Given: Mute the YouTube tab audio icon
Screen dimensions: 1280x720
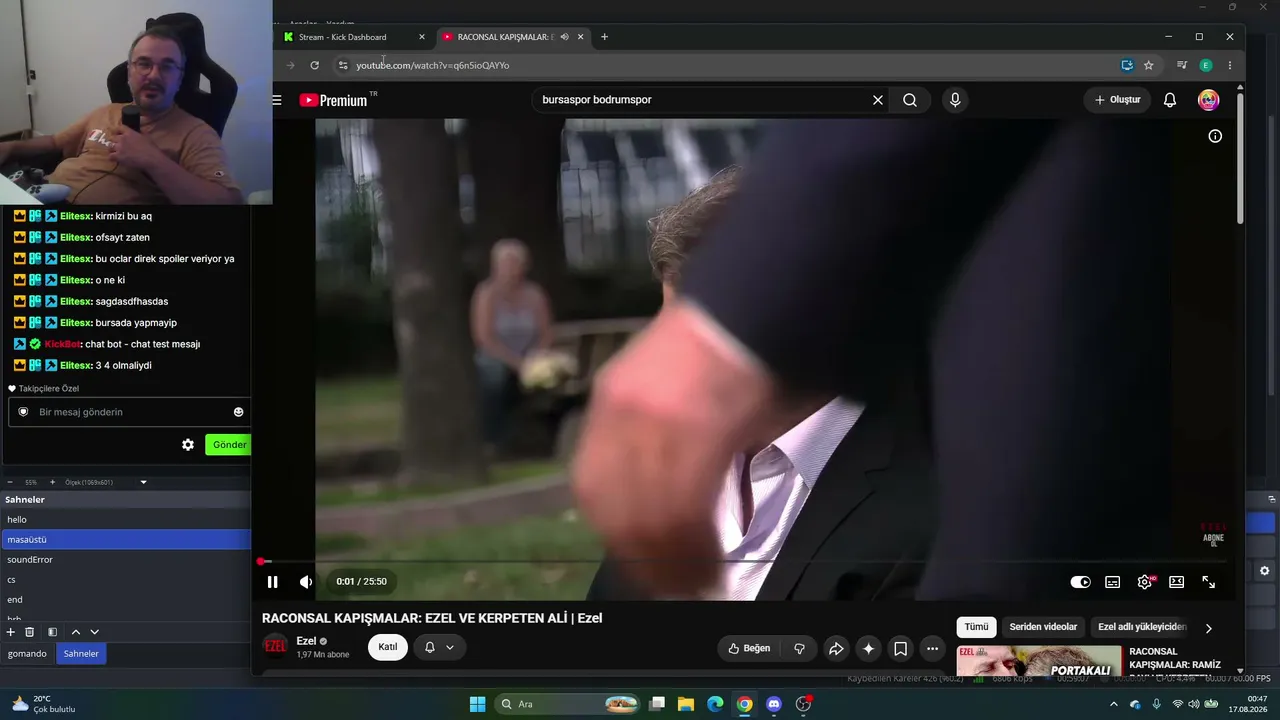Looking at the screenshot, I should (x=564, y=37).
